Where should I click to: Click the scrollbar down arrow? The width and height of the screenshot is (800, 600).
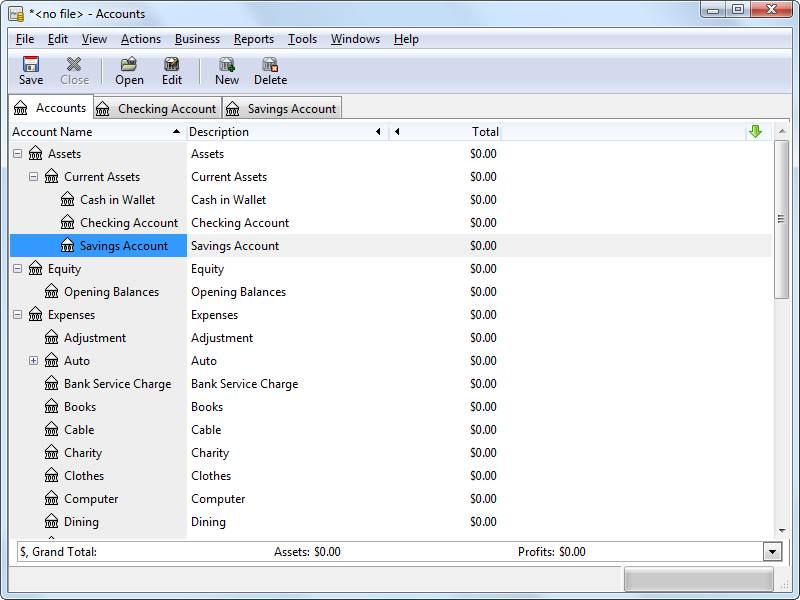pos(781,531)
